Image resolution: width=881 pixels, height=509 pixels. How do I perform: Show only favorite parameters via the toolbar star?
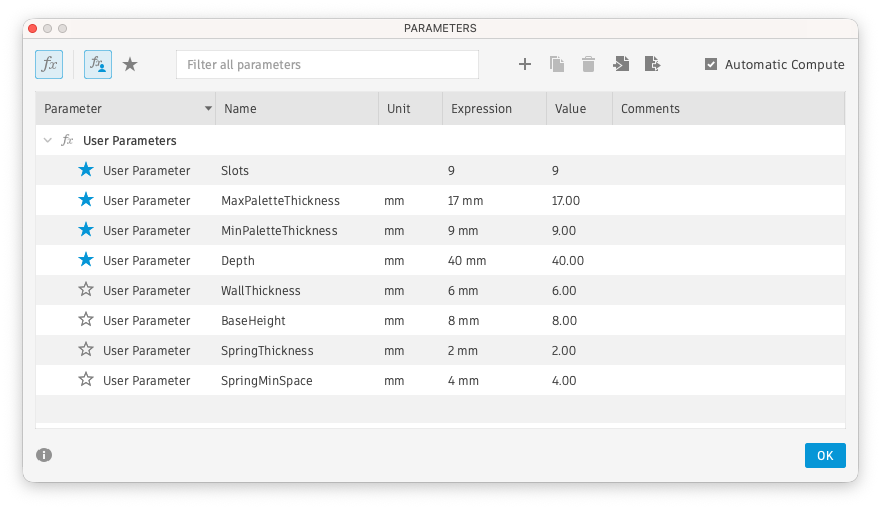pos(130,65)
